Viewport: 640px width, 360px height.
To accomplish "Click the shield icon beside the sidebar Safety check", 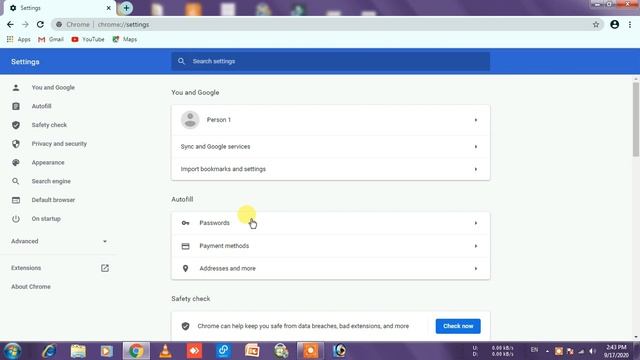I will (16, 125).
